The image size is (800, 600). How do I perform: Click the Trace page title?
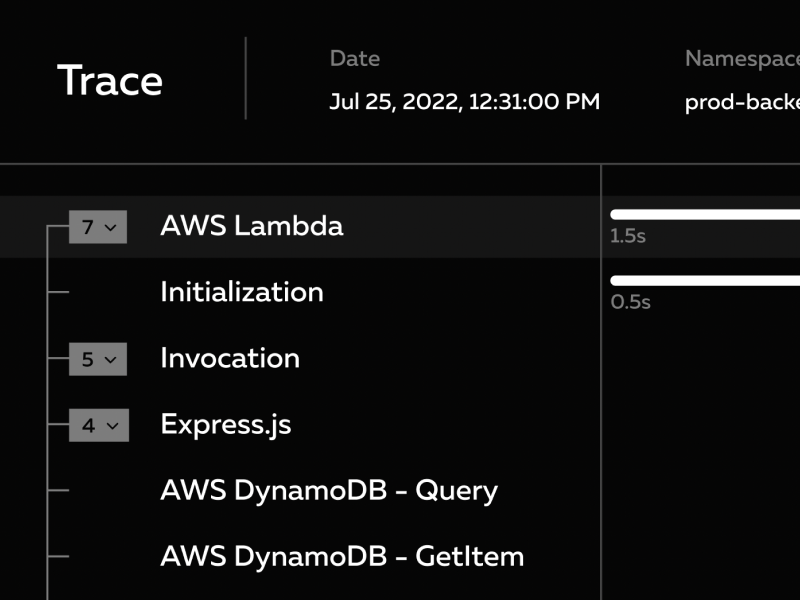click(x=110, y=81)
